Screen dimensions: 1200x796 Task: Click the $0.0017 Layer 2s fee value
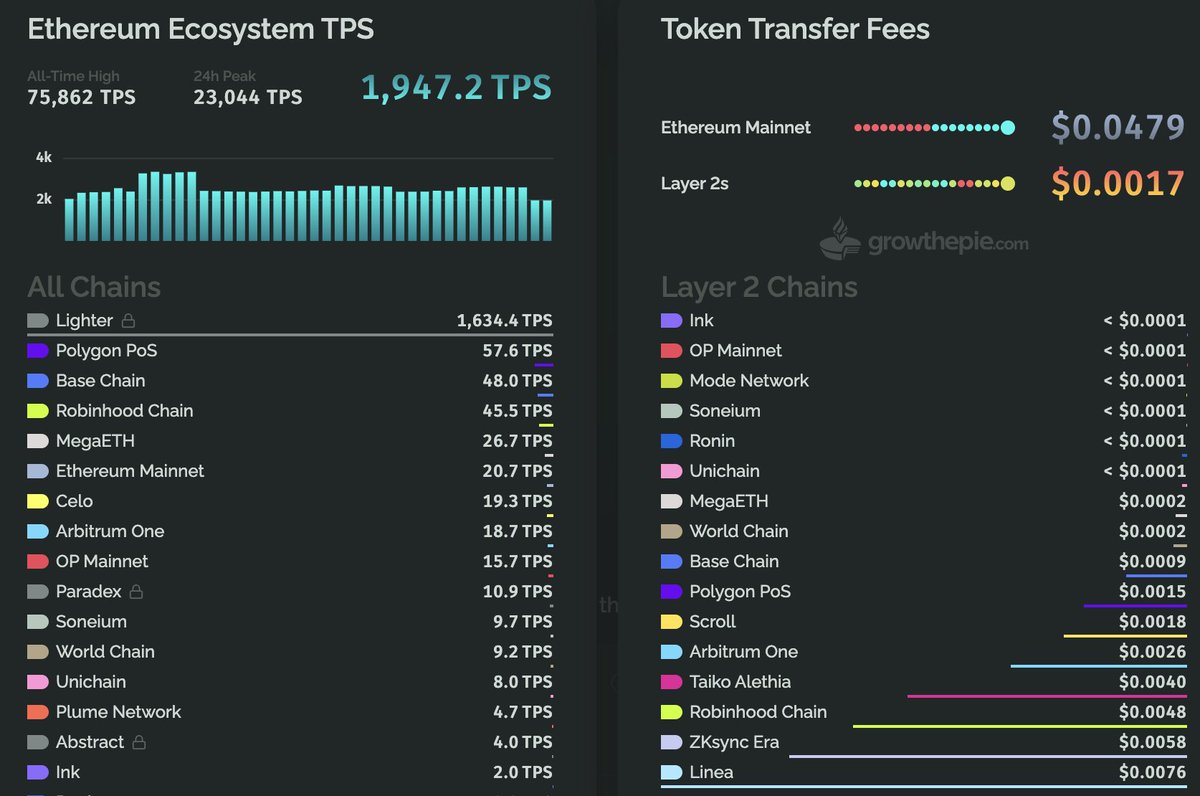tap(1118, 183)
